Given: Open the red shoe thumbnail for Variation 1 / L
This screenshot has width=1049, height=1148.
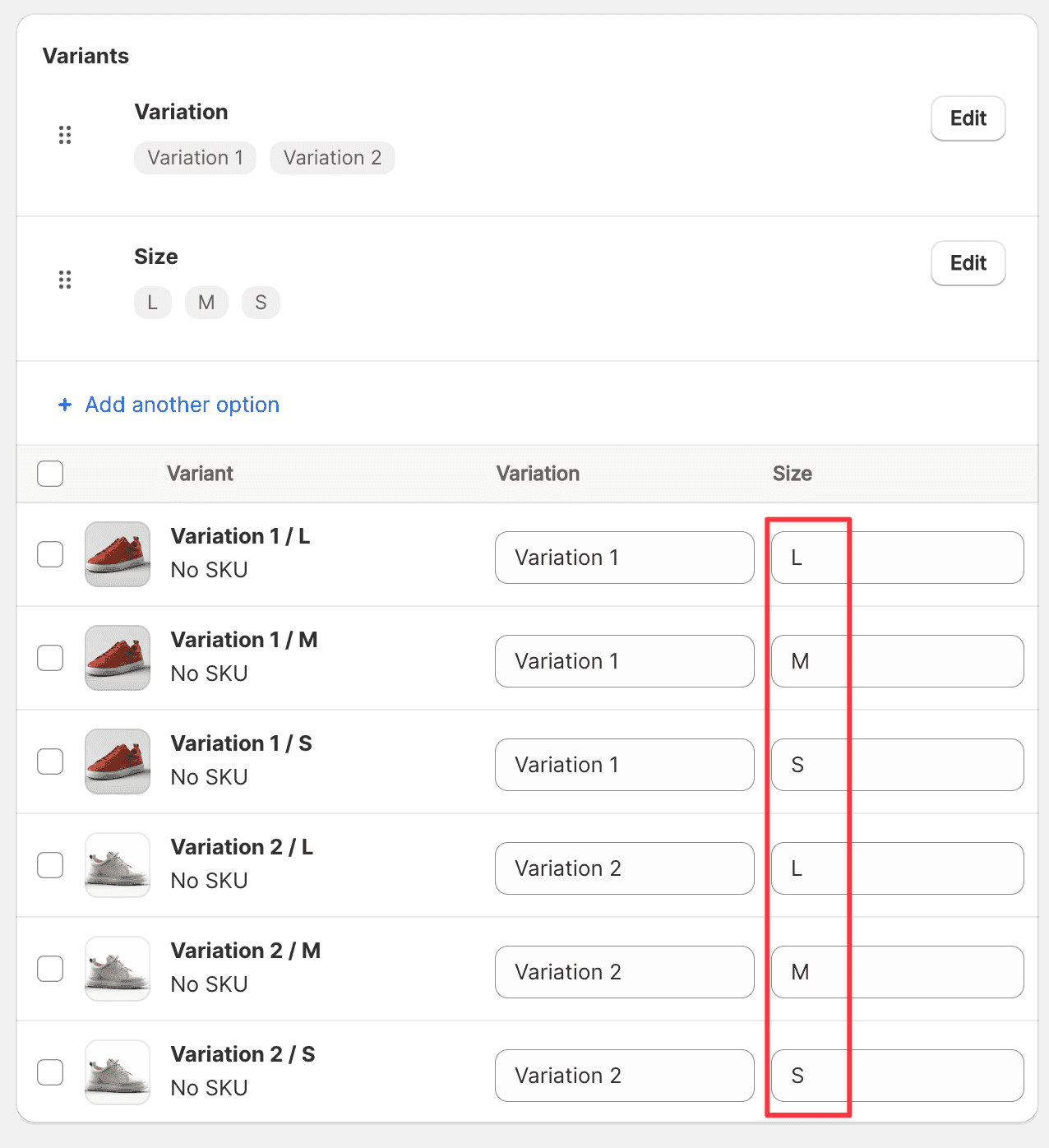Looking at the screenshot, I should [118, 554].
